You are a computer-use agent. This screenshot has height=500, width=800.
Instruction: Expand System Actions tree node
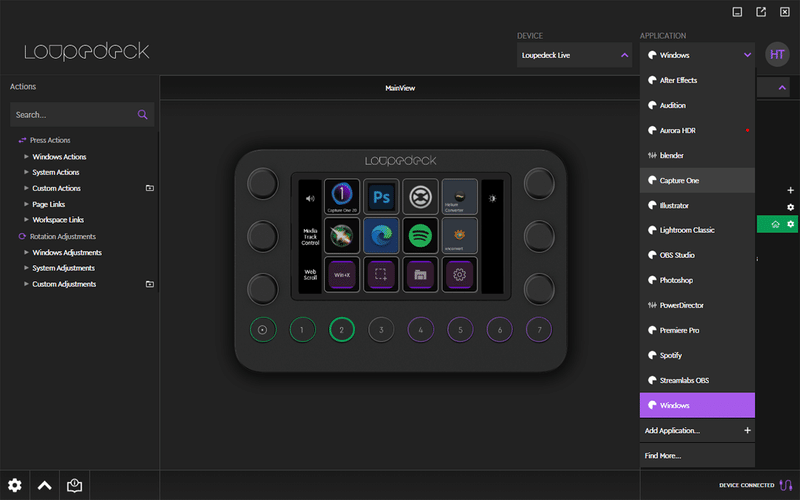[x=26, y=172]
